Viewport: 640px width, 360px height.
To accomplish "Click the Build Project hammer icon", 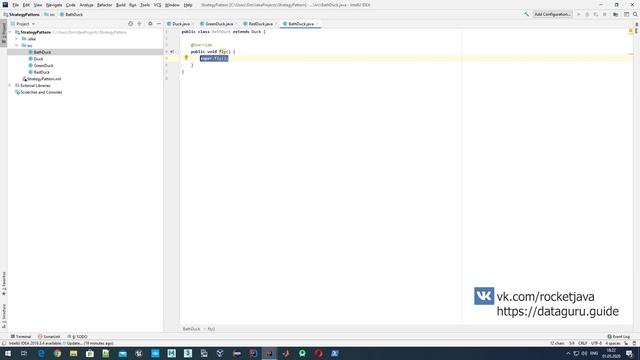I will pos(526,14).
